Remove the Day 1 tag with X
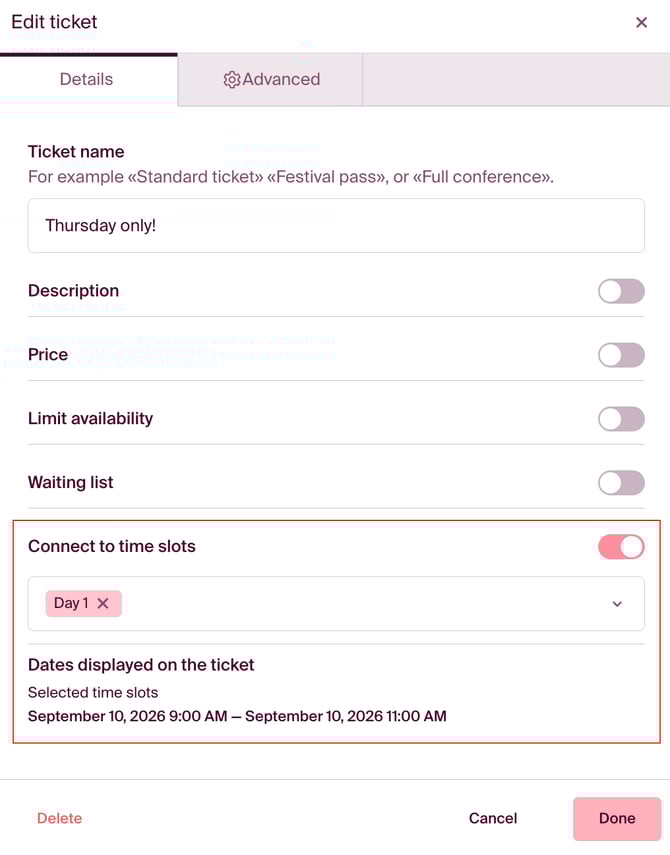This screenshot has height=855, width=670. [103, 603]
